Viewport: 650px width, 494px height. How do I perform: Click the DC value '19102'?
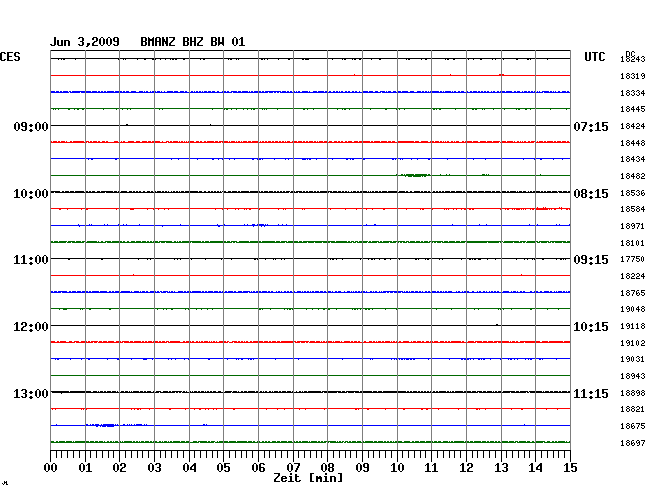[x=633, y=343]
